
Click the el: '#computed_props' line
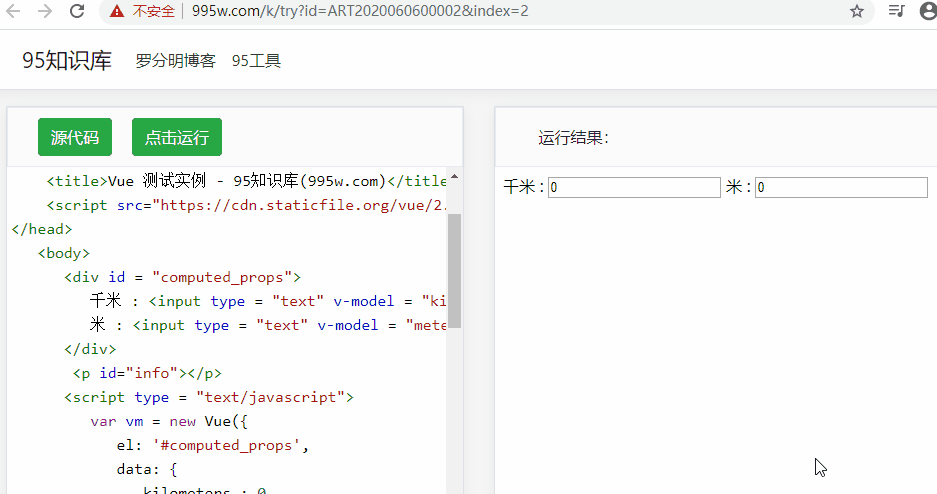coord(213,446)
